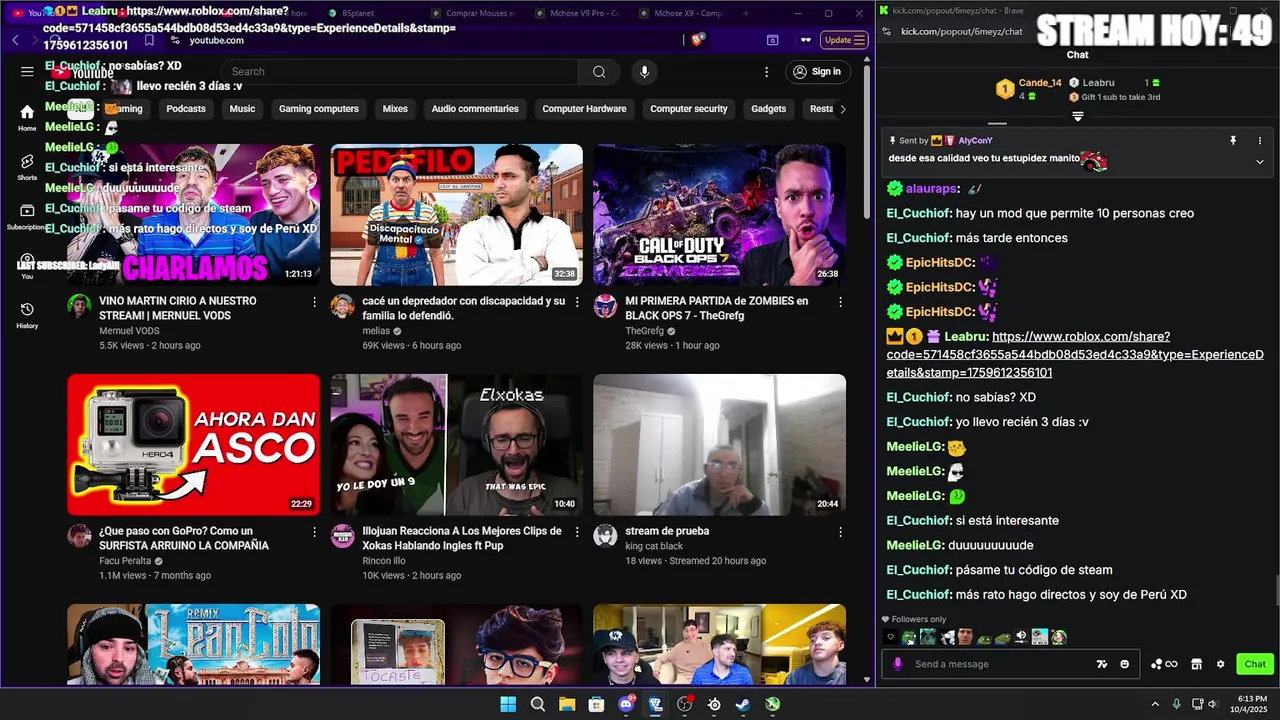
Task: Open options for TheGrefg Zombies video
Action: (x=840, y=302)
